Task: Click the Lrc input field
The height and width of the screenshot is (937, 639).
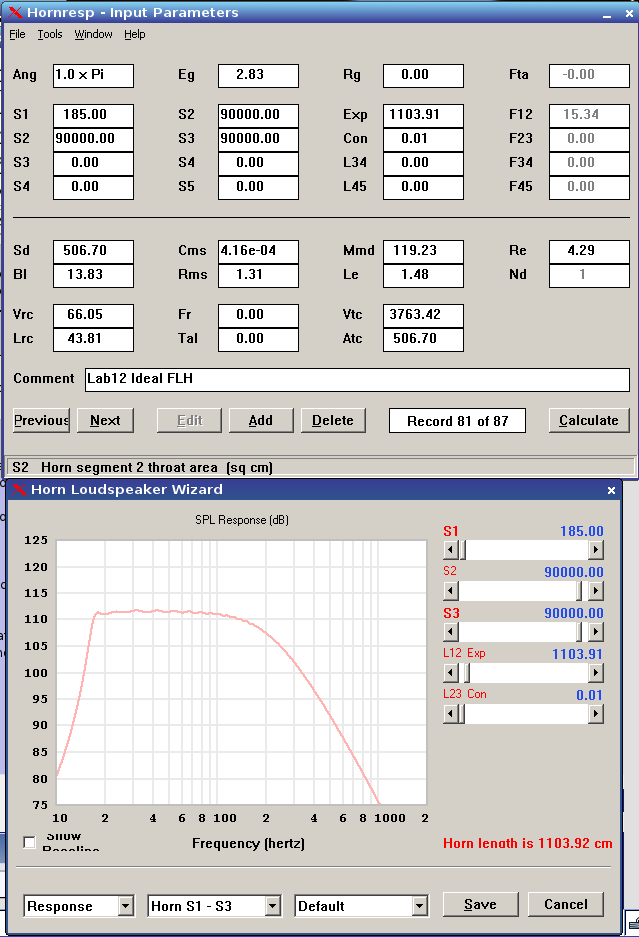Action: (93, 339)
